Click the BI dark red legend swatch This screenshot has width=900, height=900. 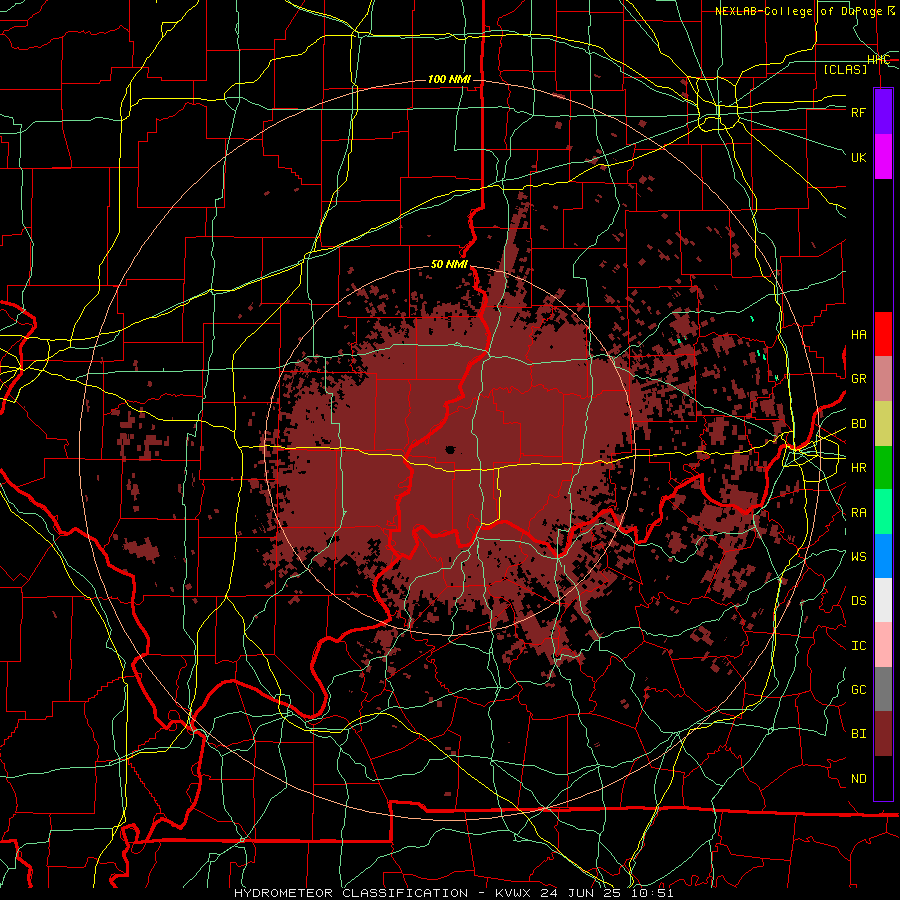pyautogui.click(x=883, y=734)
